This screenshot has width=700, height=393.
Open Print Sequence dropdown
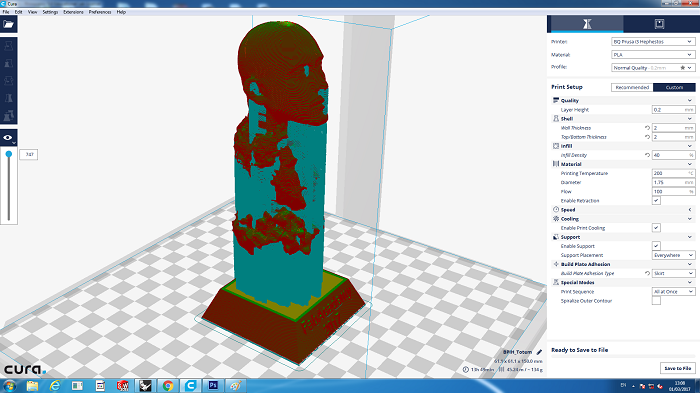point(673,292)
